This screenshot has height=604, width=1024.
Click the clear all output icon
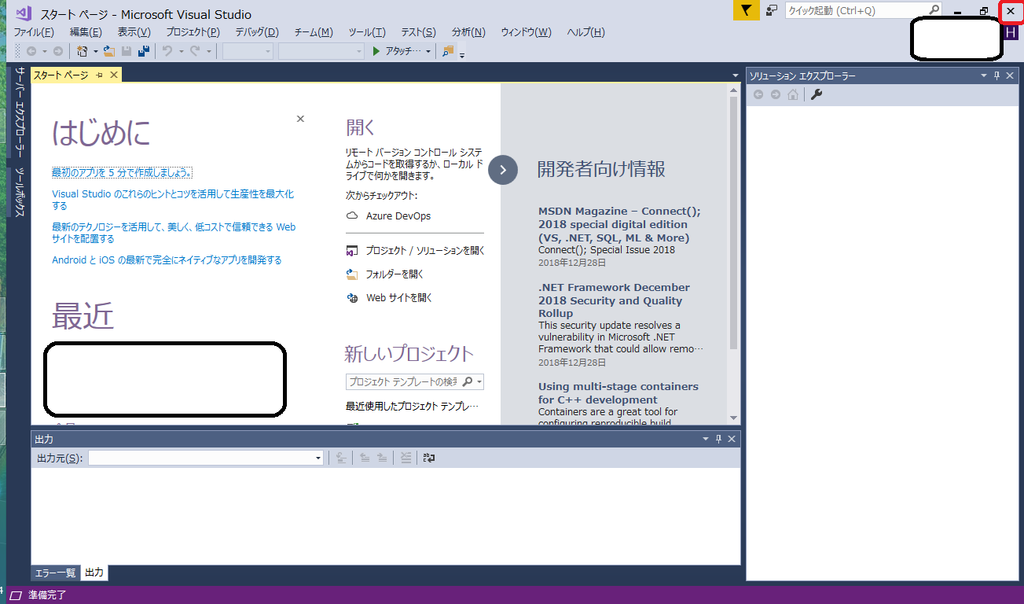(406, 458)
